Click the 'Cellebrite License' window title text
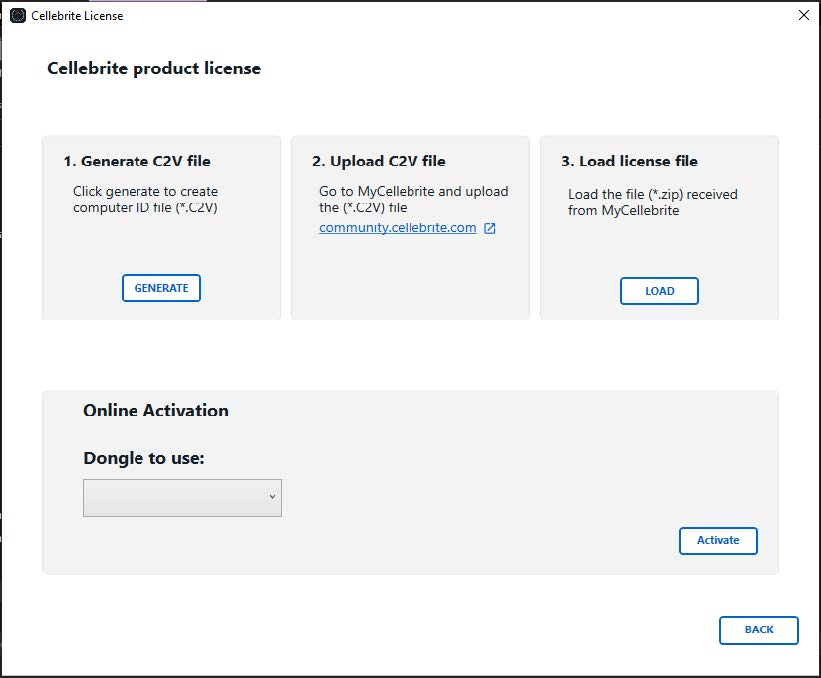 pos(77,16)
